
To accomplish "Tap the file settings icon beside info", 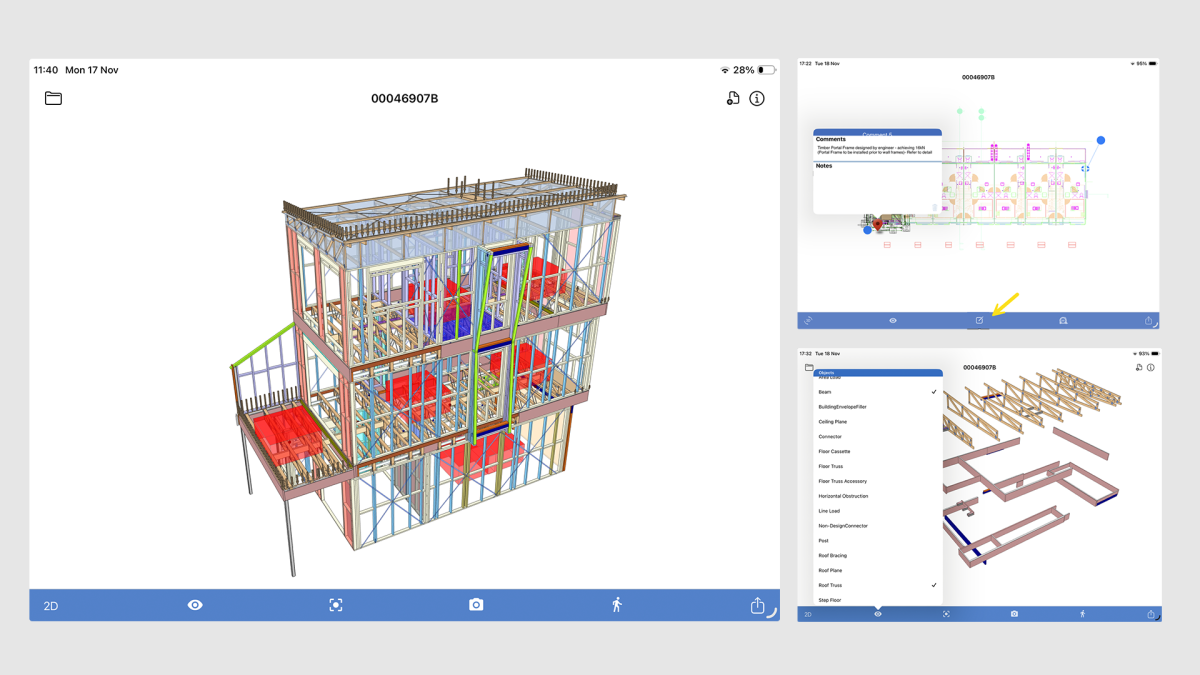I will click(x=733, y=98).
